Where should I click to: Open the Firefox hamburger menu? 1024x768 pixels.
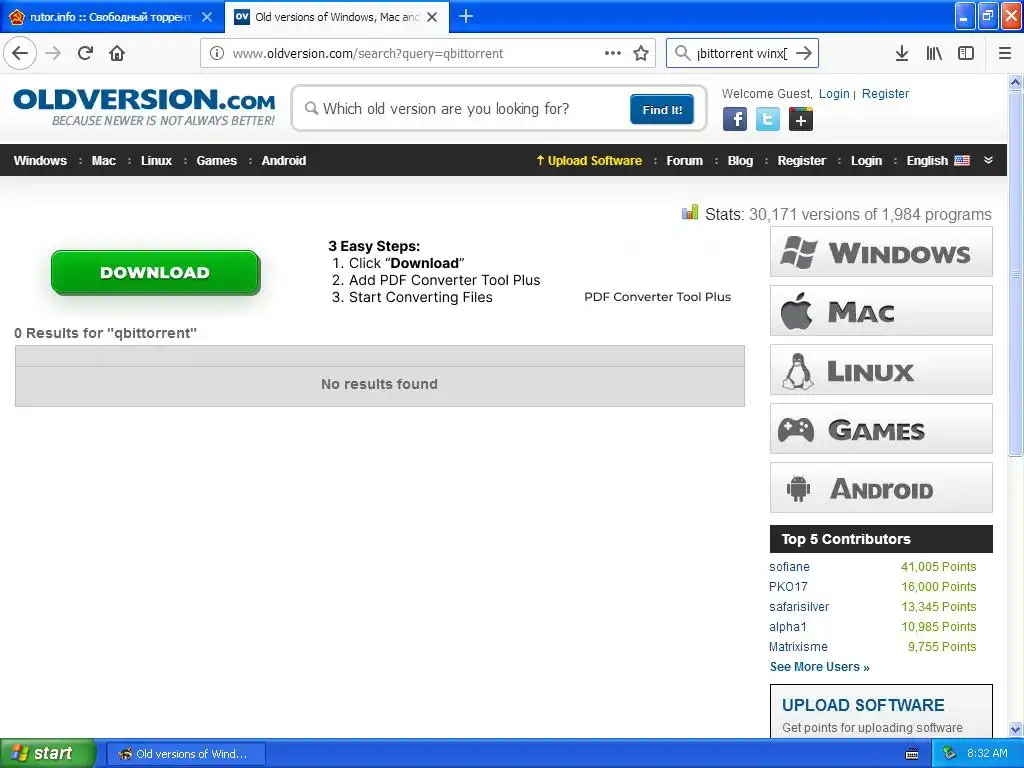click(1004, 53)
